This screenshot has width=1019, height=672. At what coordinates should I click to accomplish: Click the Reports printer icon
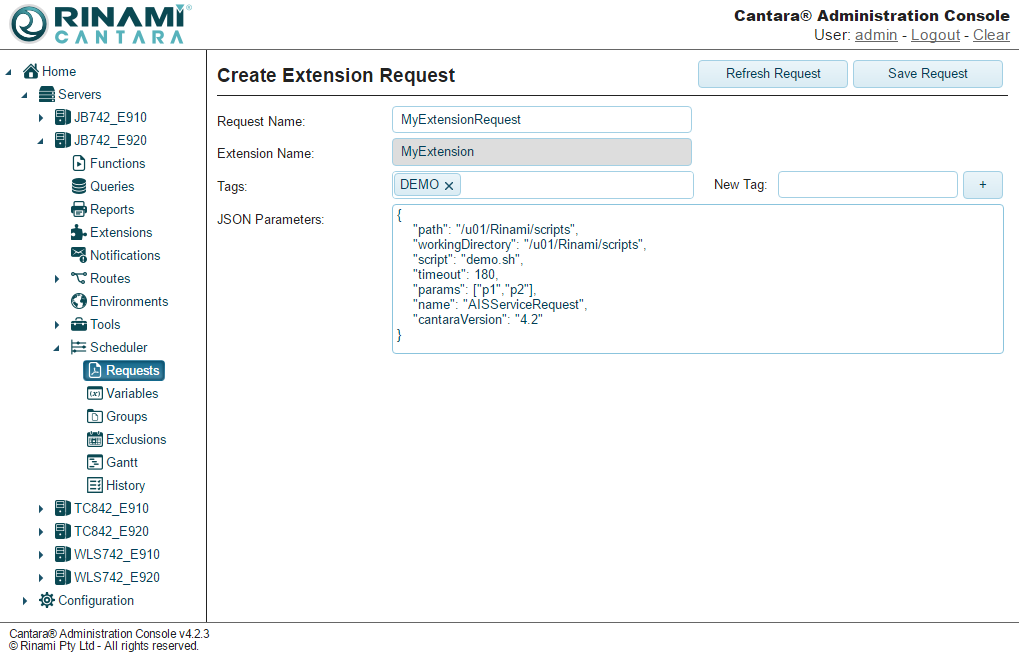(79, 209)
